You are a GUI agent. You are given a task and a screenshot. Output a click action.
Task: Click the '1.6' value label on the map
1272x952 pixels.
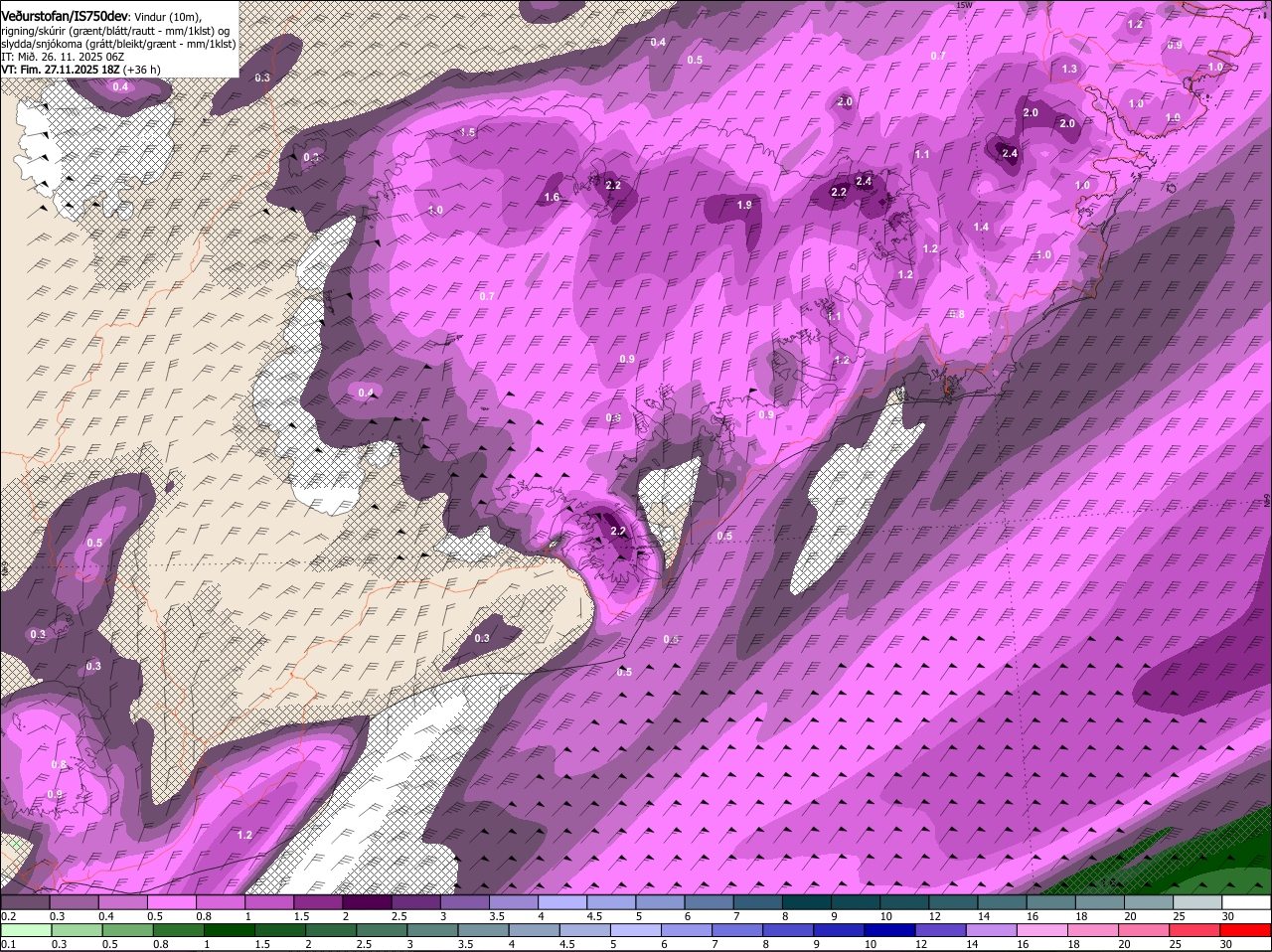pyautogui.click(x=552, y=198)
